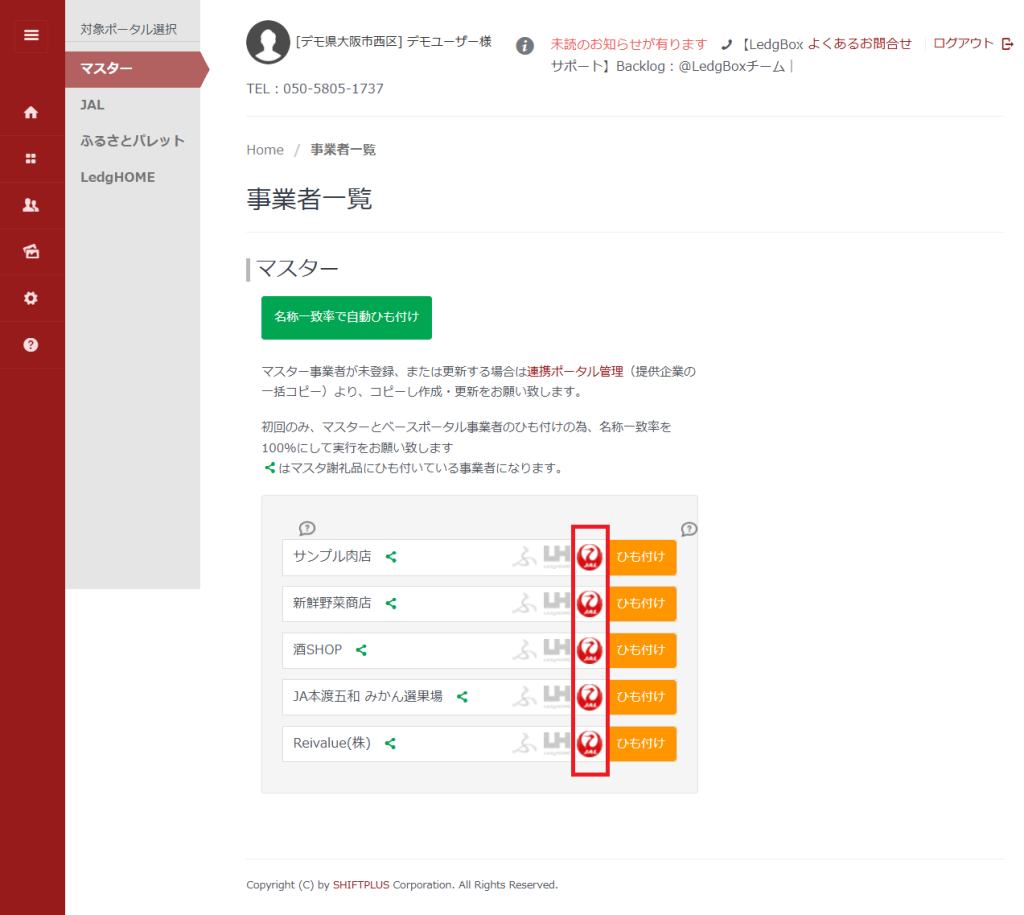Open the users icon in sidebar
This screenshot has height=915, width=1024.
coord(31,205)
